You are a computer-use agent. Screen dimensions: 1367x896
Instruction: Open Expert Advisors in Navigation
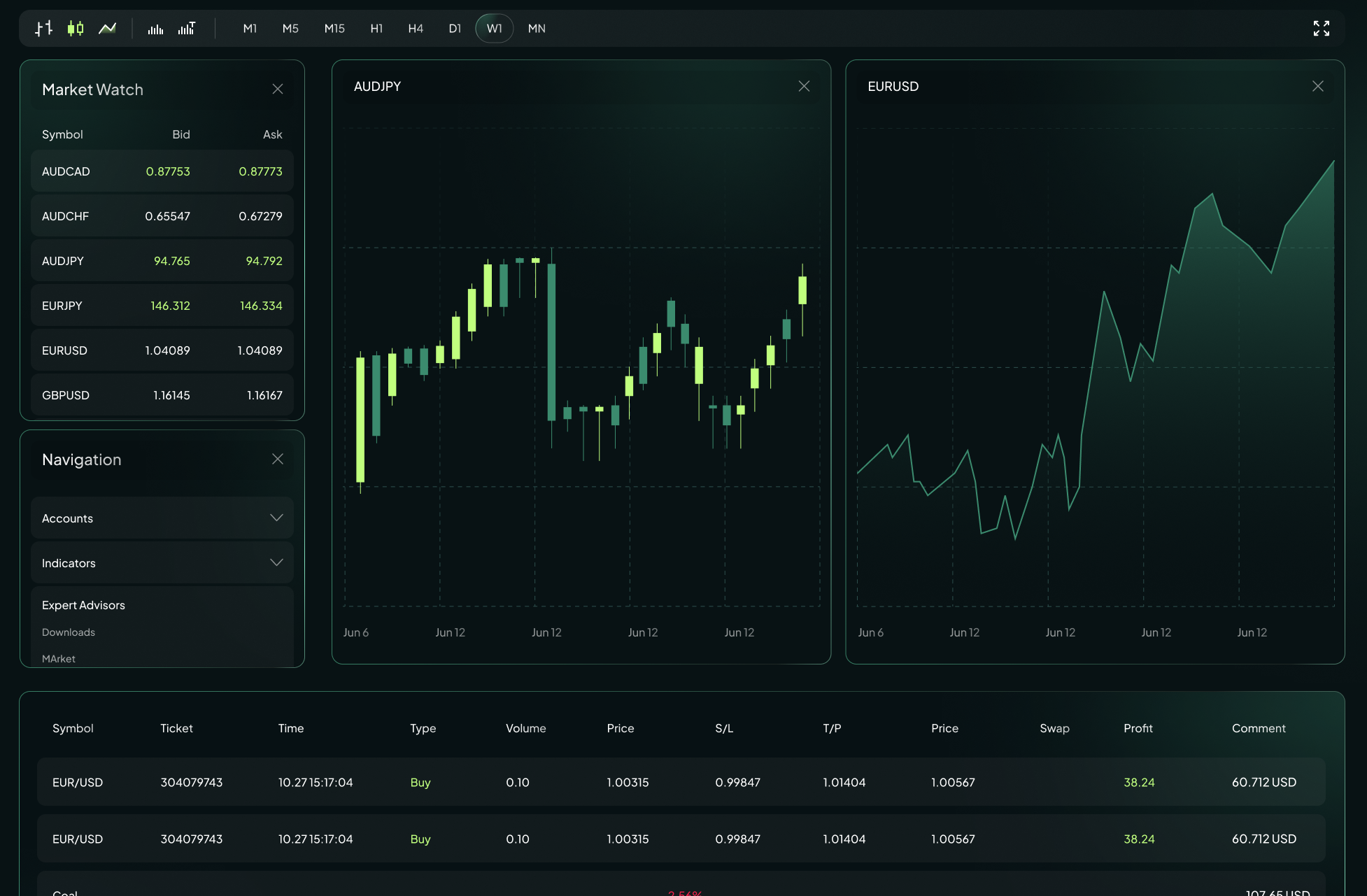coord(83,604)
